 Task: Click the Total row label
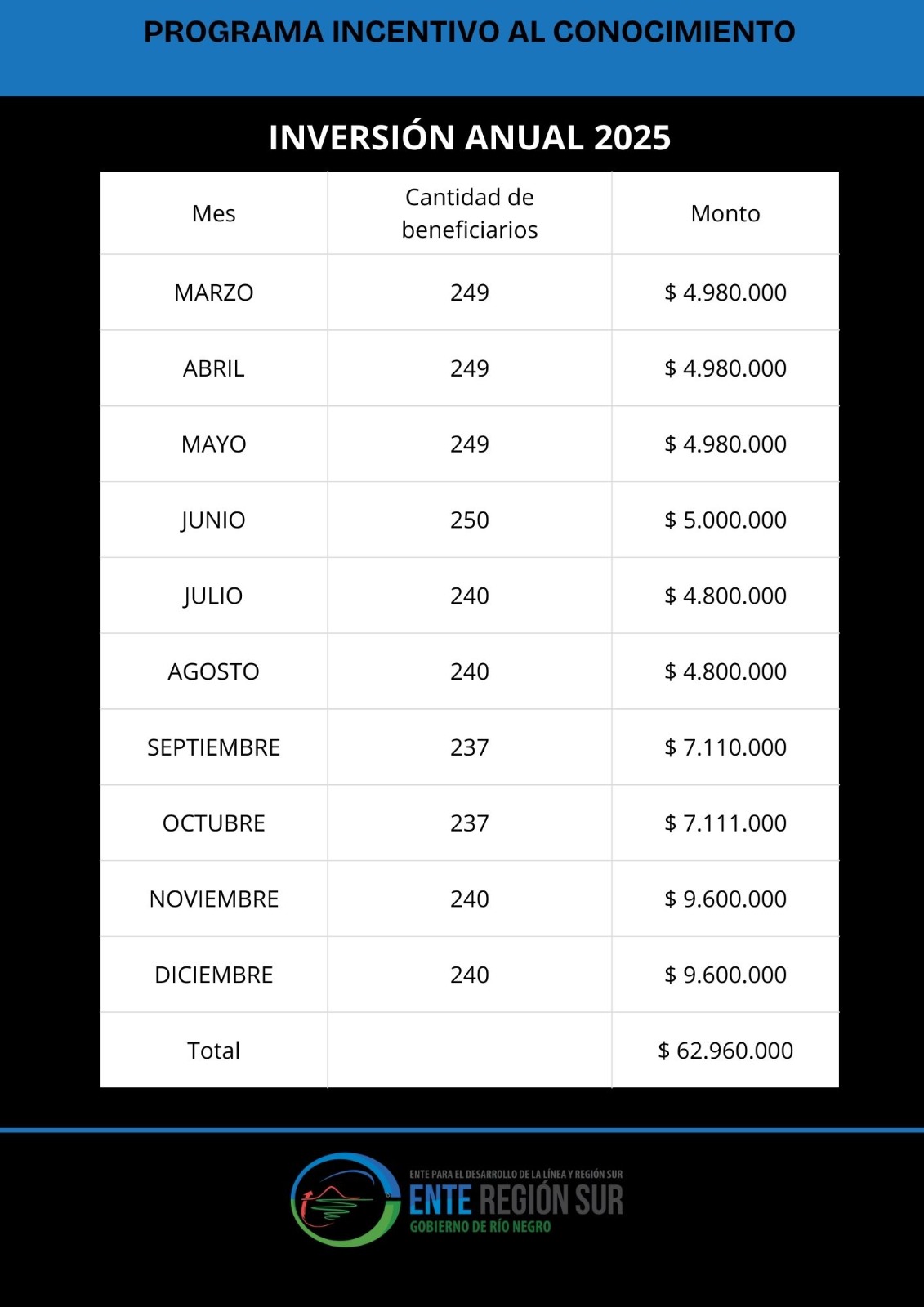tap(213, 1051)
